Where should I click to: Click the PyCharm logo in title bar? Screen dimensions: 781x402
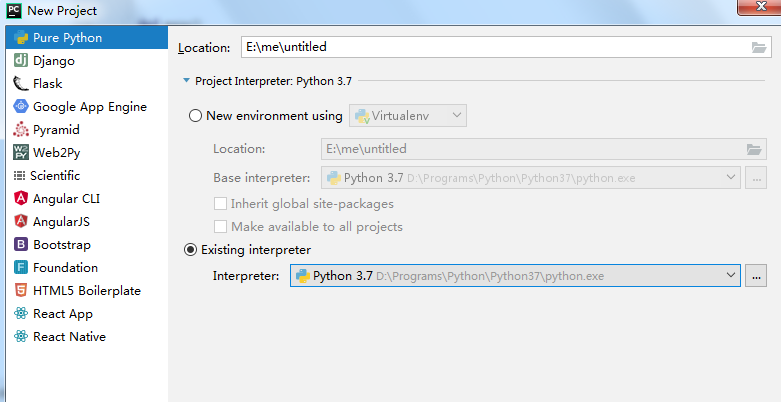tap(14, 10)
